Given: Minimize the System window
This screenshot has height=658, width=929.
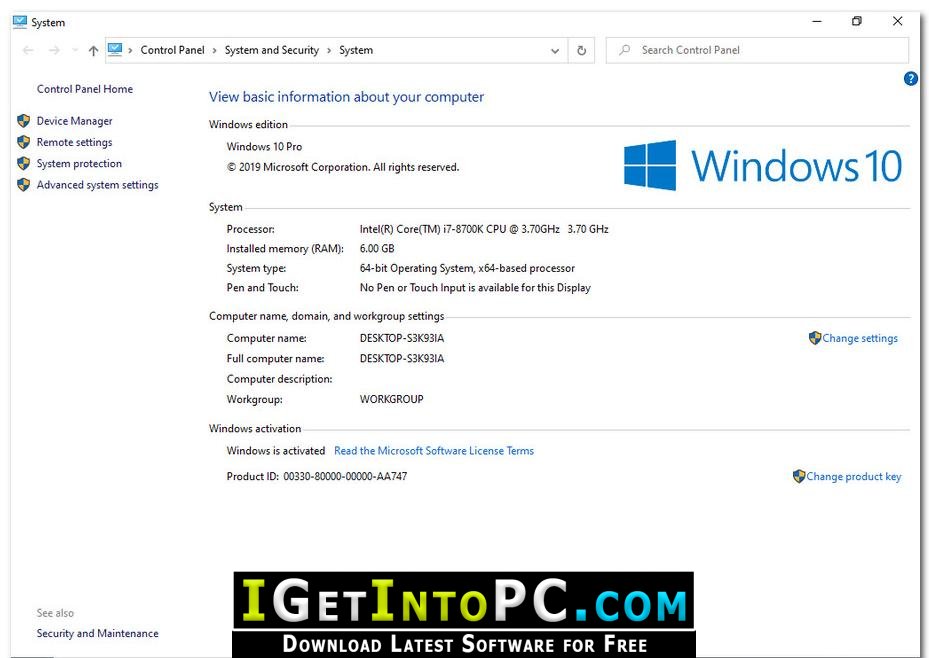Looking at the screenshot, I should [x=817, y=21].
